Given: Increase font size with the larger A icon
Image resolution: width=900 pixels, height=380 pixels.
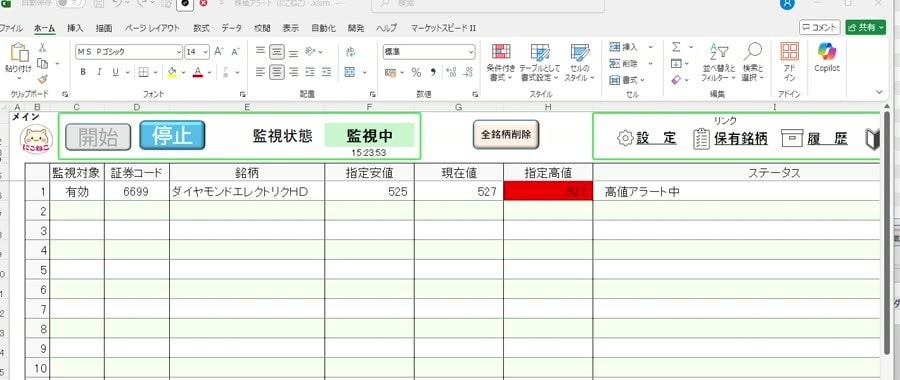Looking at the screenshot, I should [x=219, y=52].
